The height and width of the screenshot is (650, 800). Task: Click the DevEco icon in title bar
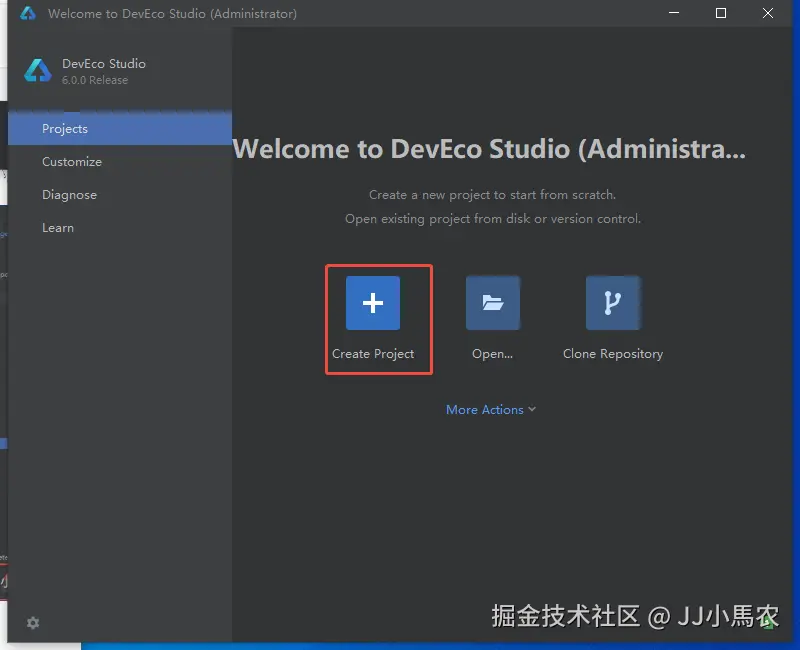click(28, 13)
